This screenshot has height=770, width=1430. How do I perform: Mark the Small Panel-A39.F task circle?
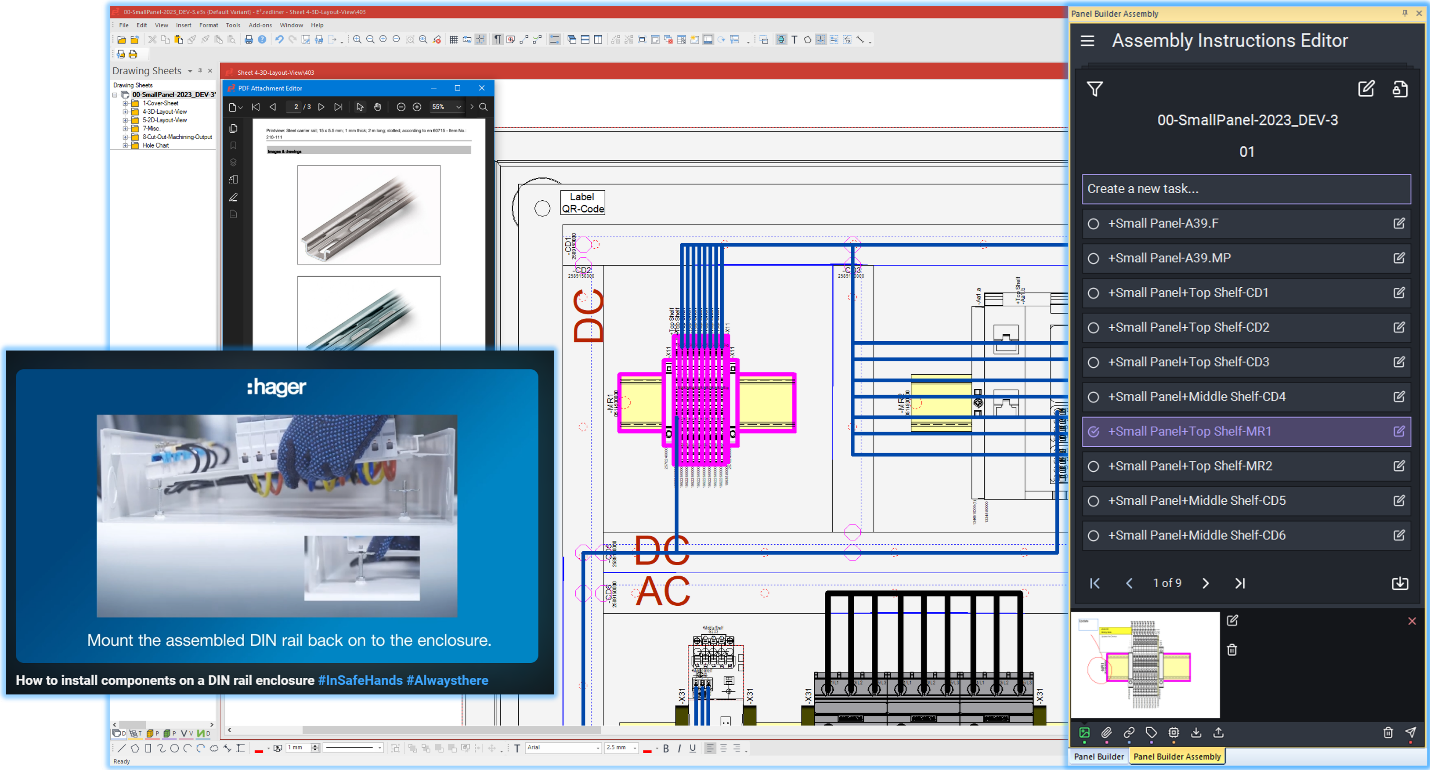click(1092, 223)
